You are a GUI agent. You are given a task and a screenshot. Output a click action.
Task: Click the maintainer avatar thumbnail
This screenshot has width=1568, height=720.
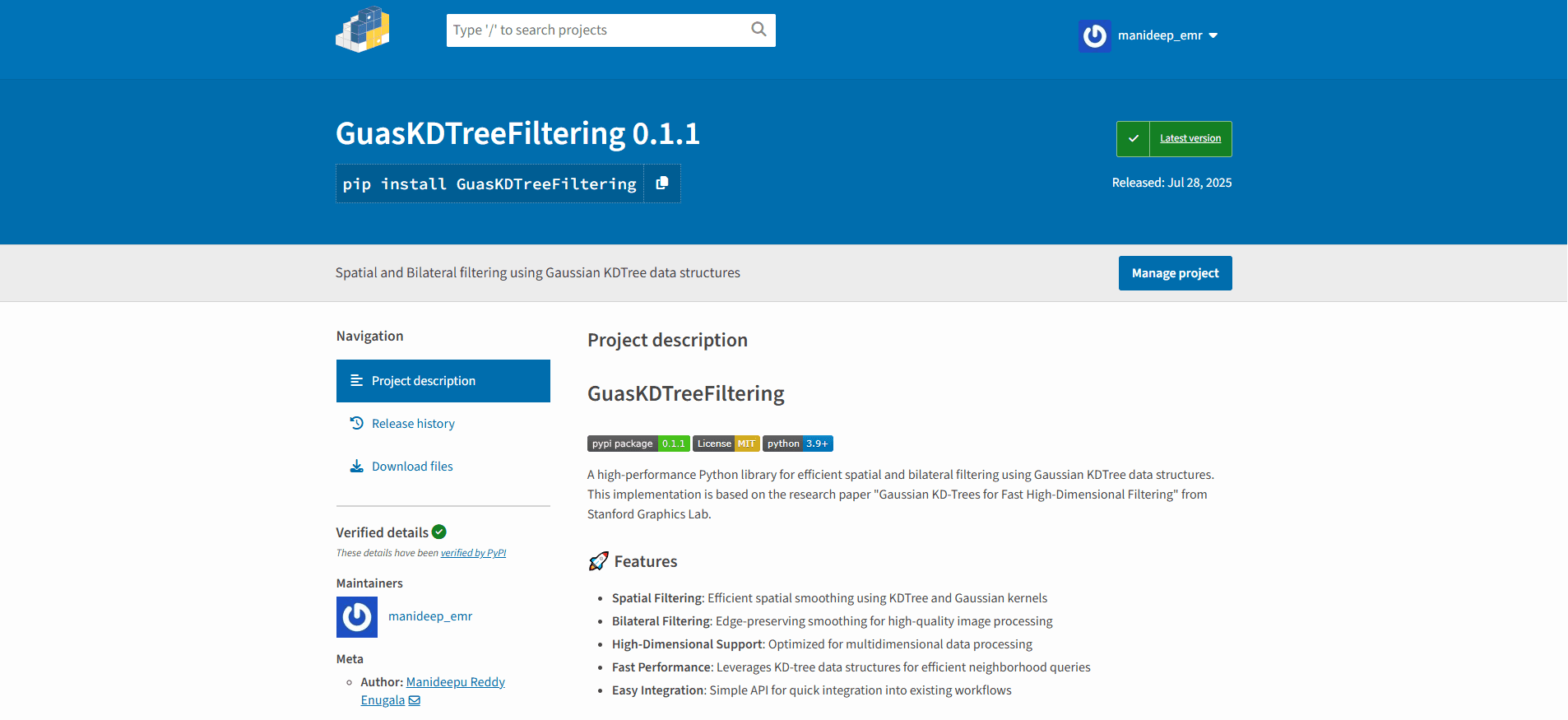pos(357,616)
